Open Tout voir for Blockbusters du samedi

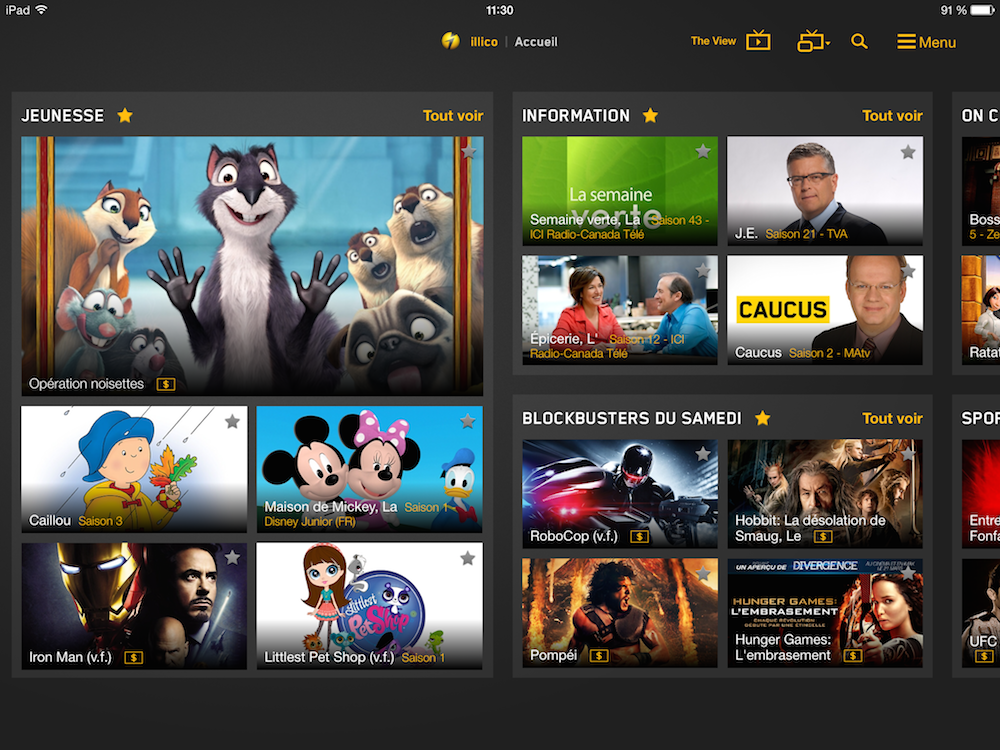click(x=892, y=418)
